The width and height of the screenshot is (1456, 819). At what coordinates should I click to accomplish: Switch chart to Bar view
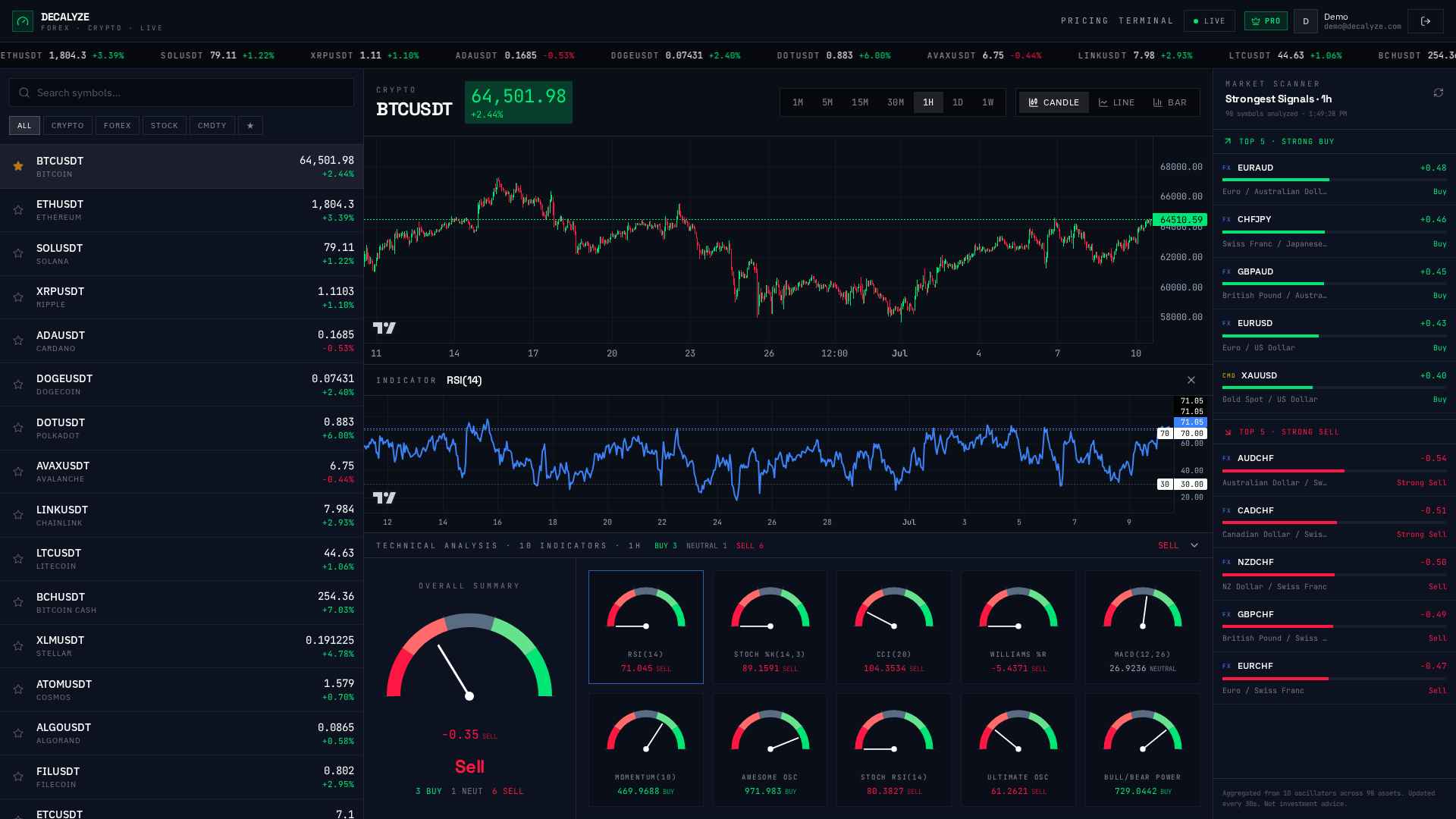pos(1169,102)
